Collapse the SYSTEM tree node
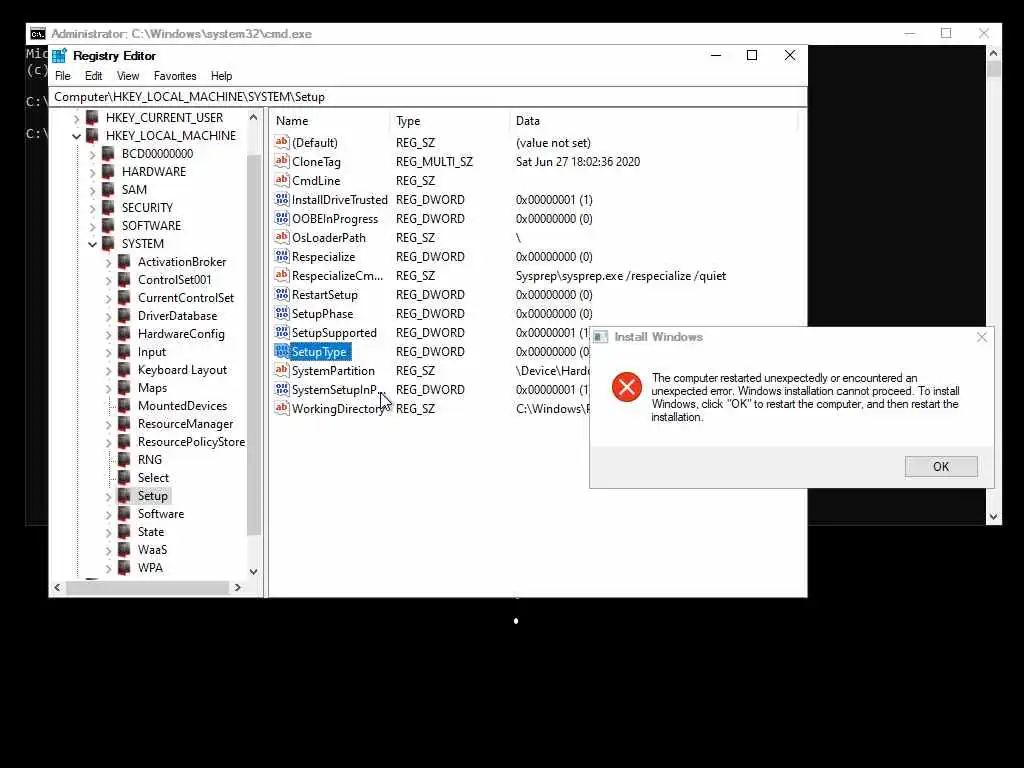The height and width of the screenshot is (768, 1024). (92, 244)
